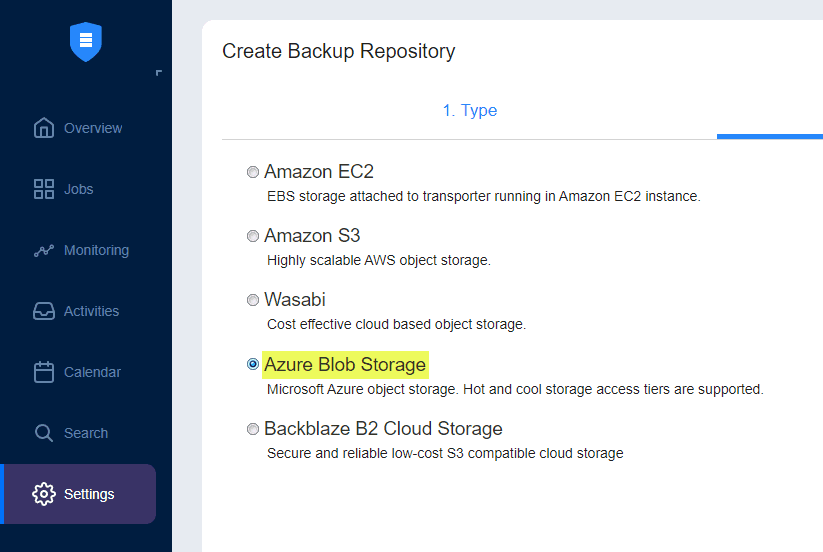Choose Backblaze B2 Cloud Storage radio button

(253, 429)
